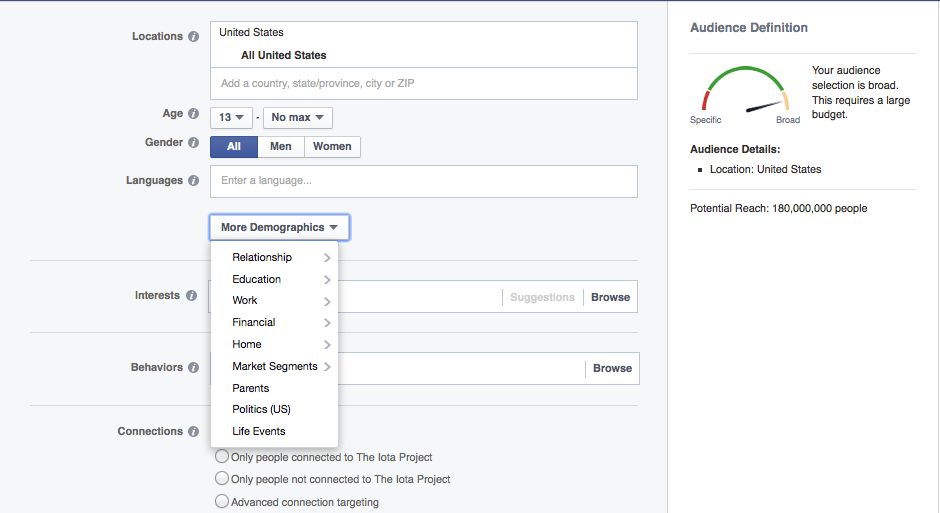Click the Connections info icon
The image size is (940, 513).
click(x=193, y=431)
